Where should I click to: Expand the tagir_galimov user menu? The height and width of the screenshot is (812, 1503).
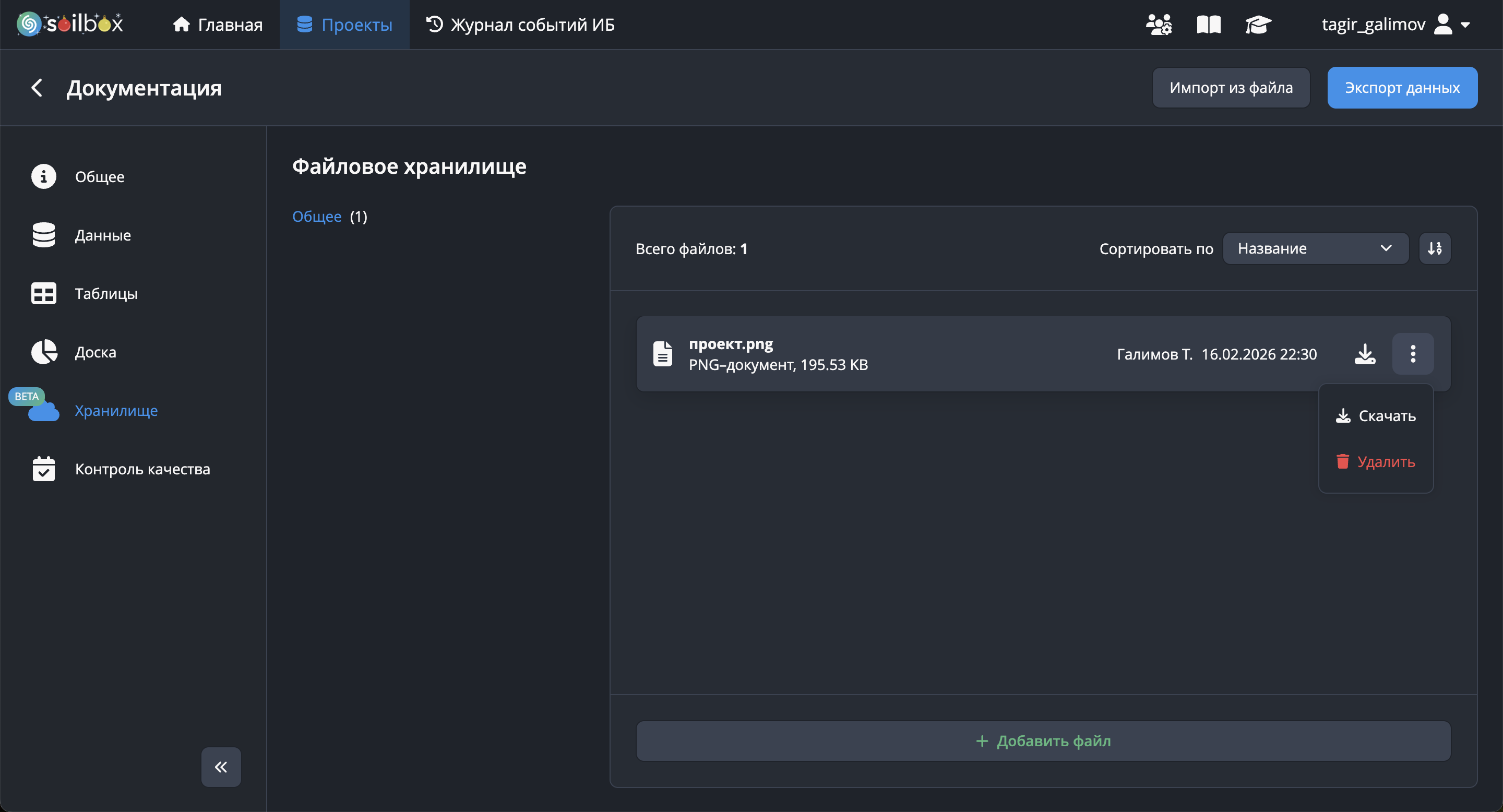1395,25
